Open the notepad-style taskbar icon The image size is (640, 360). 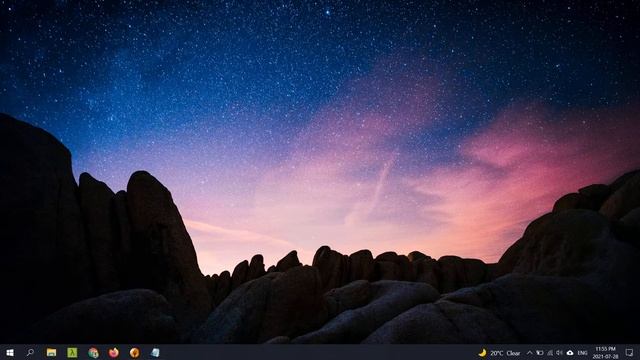(155, 352)
